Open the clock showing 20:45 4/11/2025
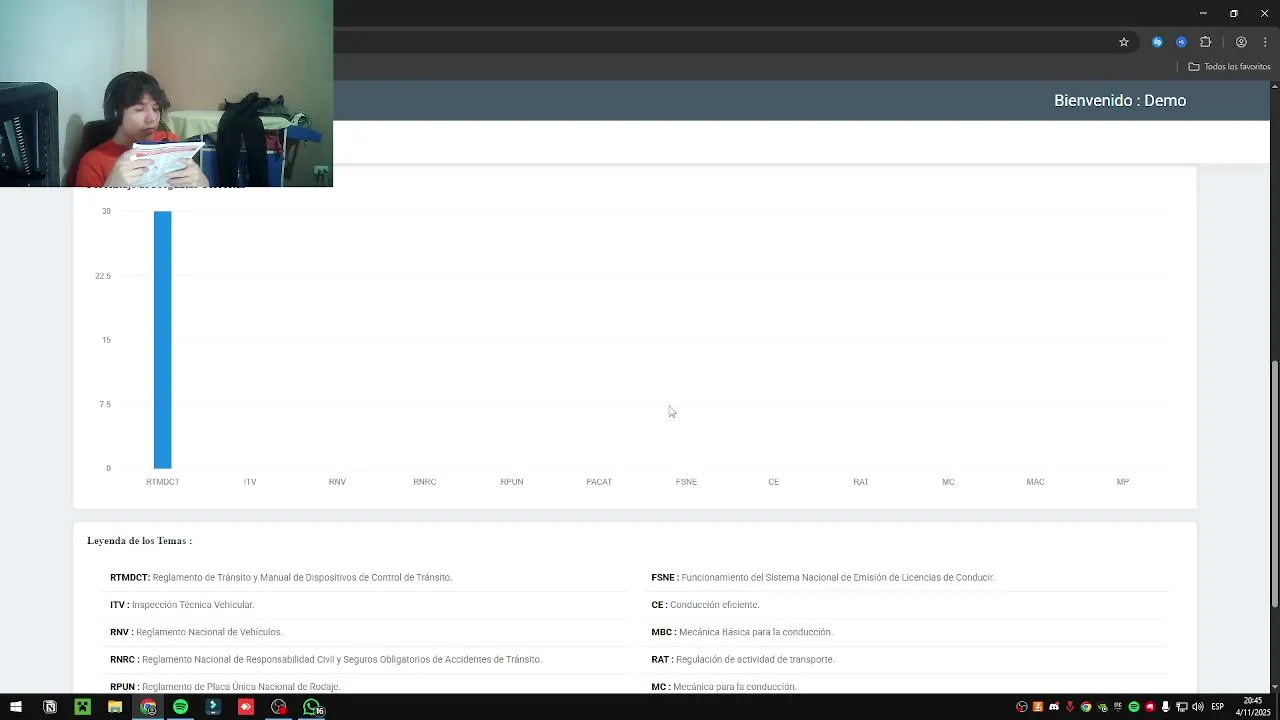1280x720 pixels. tap(1253, 707)
